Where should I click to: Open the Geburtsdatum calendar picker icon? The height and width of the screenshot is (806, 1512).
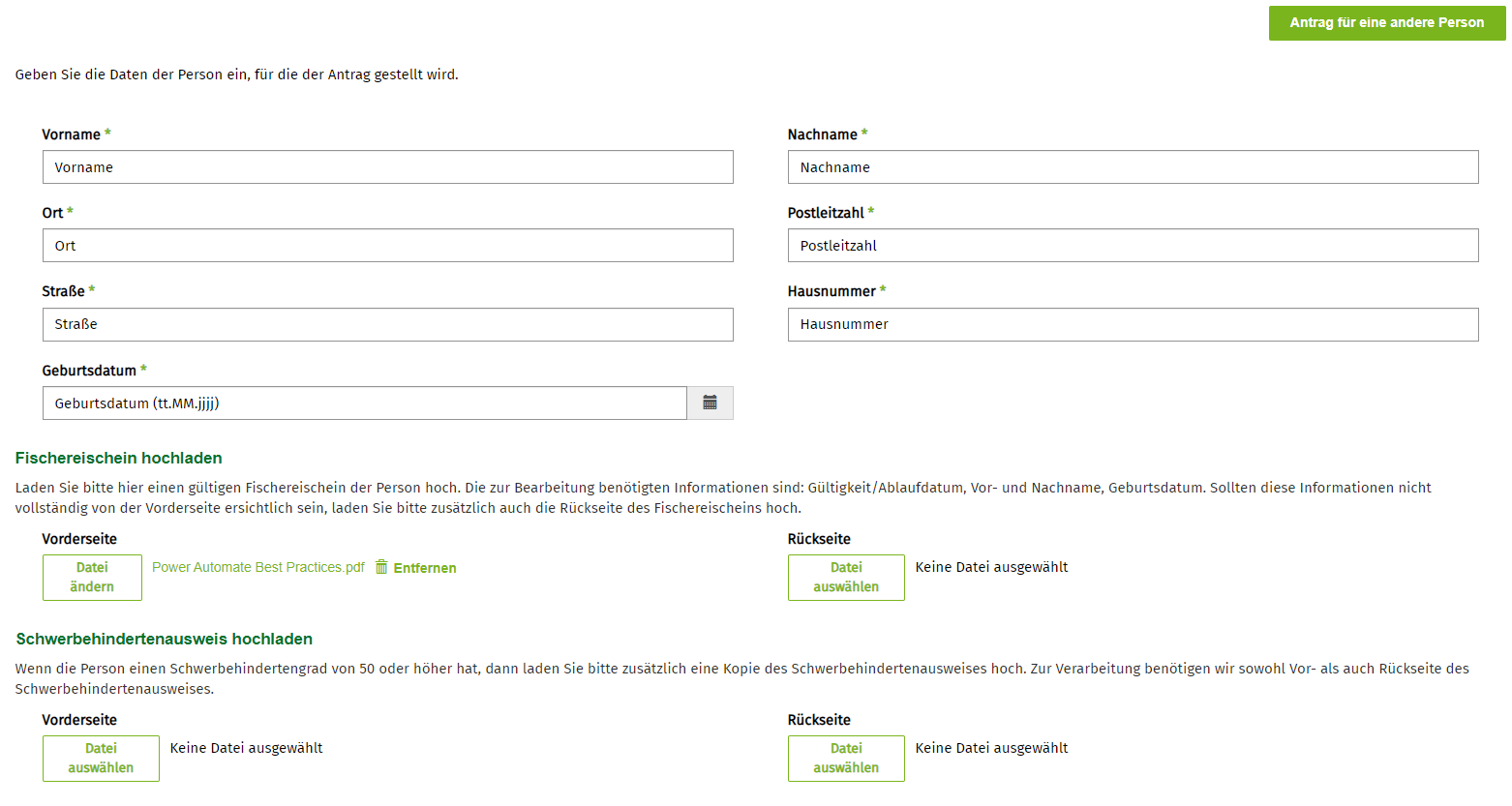coord(710,403)
